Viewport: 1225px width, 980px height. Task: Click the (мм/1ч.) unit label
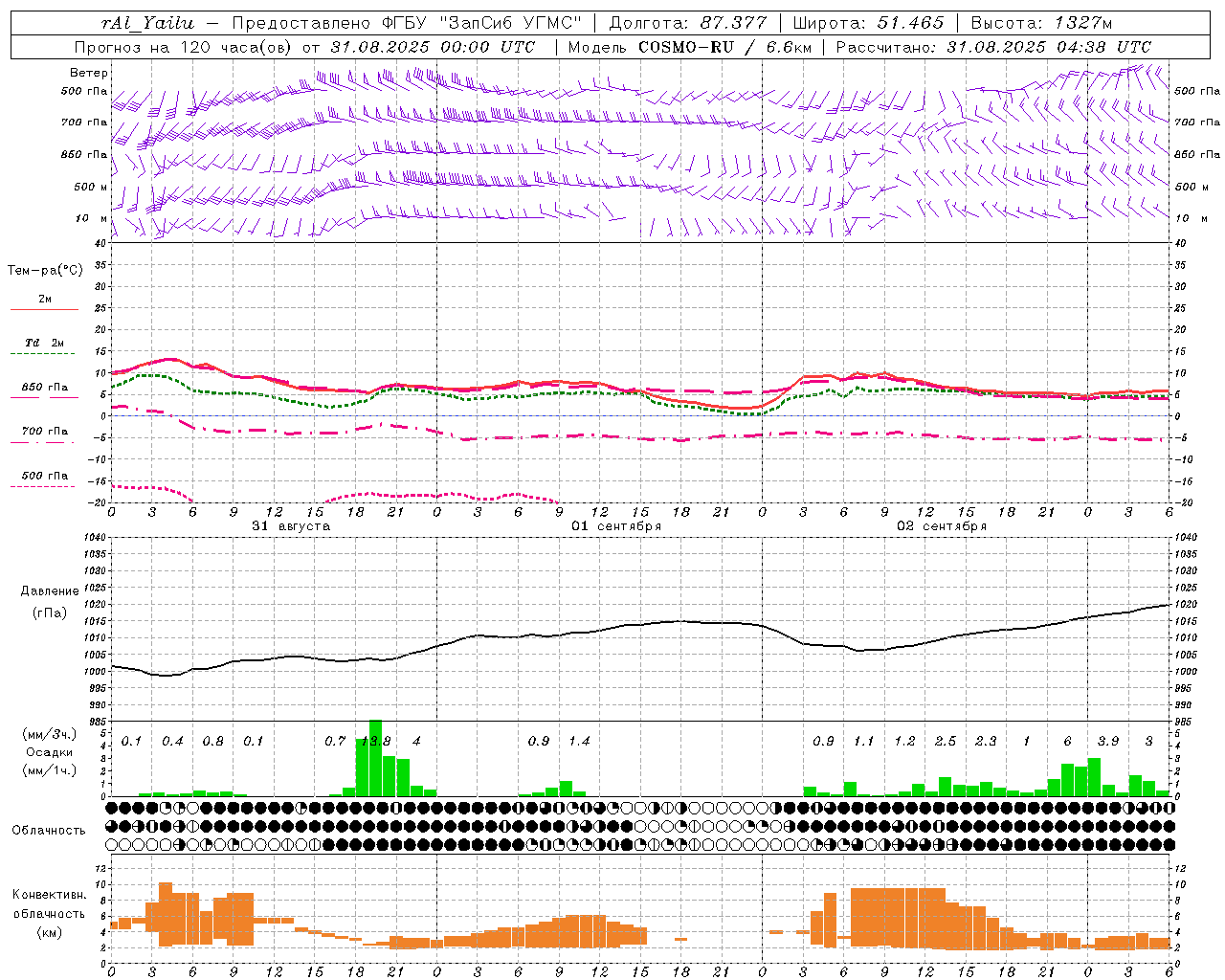point(50,769)
